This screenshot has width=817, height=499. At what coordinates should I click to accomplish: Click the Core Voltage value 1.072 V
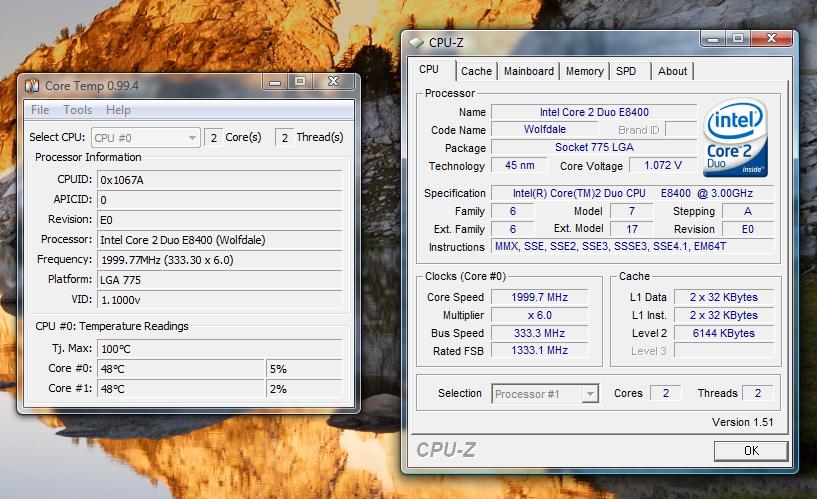663,165
